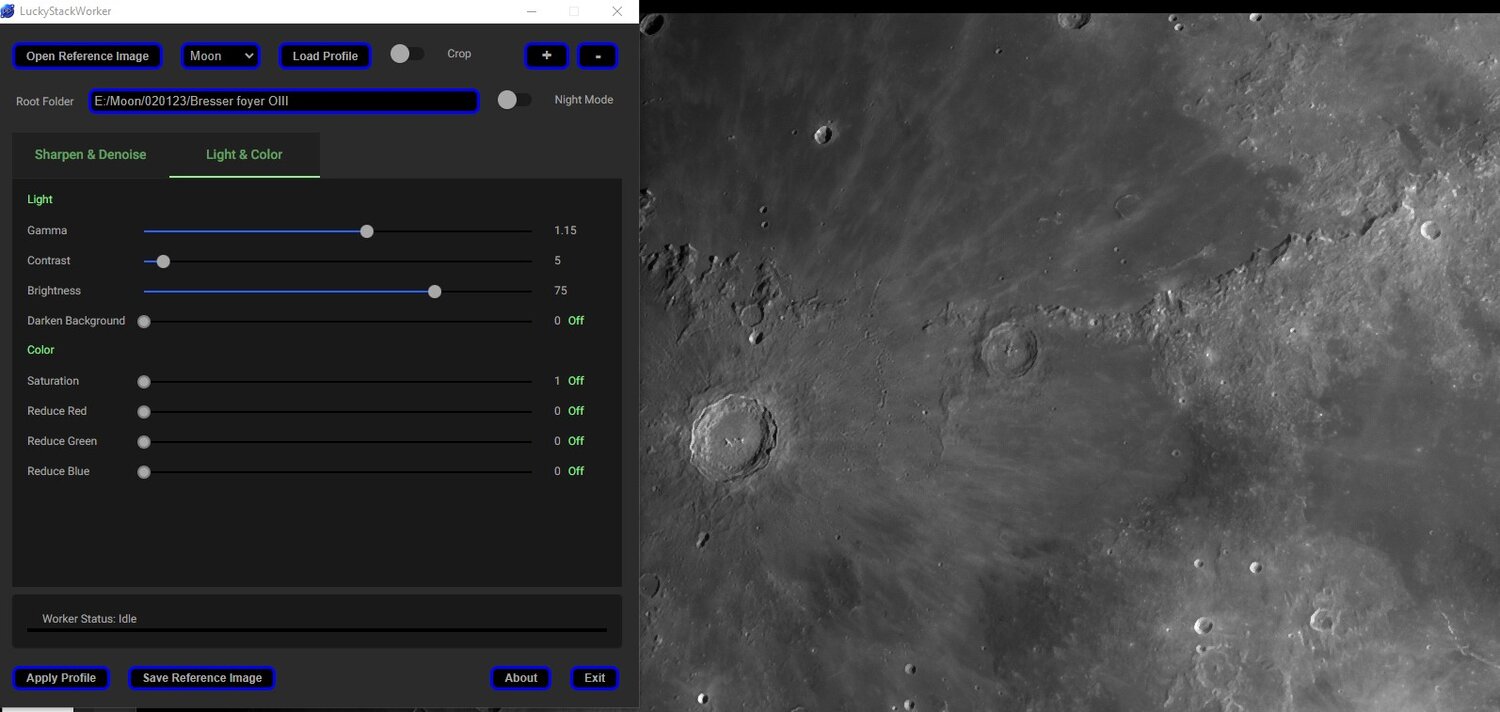The width and height of the screenshot is (1500, 712).
Task: Click the Contrast value 5
Action: pos(558,261)
